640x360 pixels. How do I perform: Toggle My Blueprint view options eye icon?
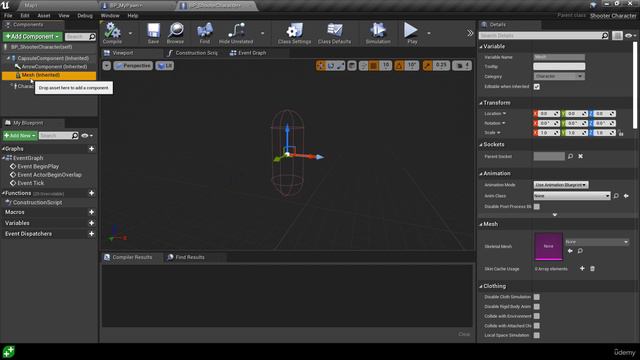pyautogui.click(x=87, y=136)
